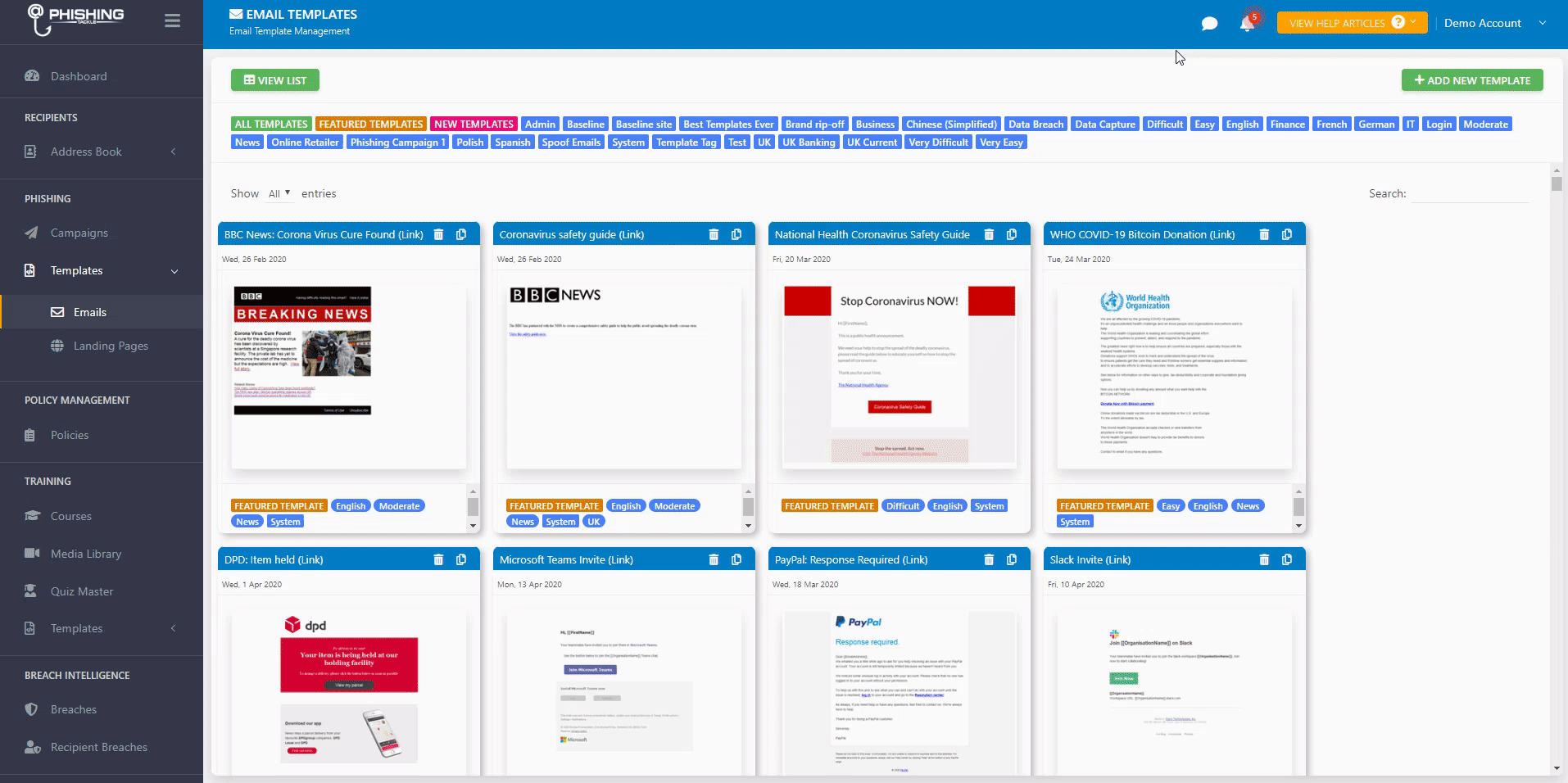This screenshot has width=1568, height=783.
Task: Filter by NEW TEMPLATES tag
Action: coord(474,124)
